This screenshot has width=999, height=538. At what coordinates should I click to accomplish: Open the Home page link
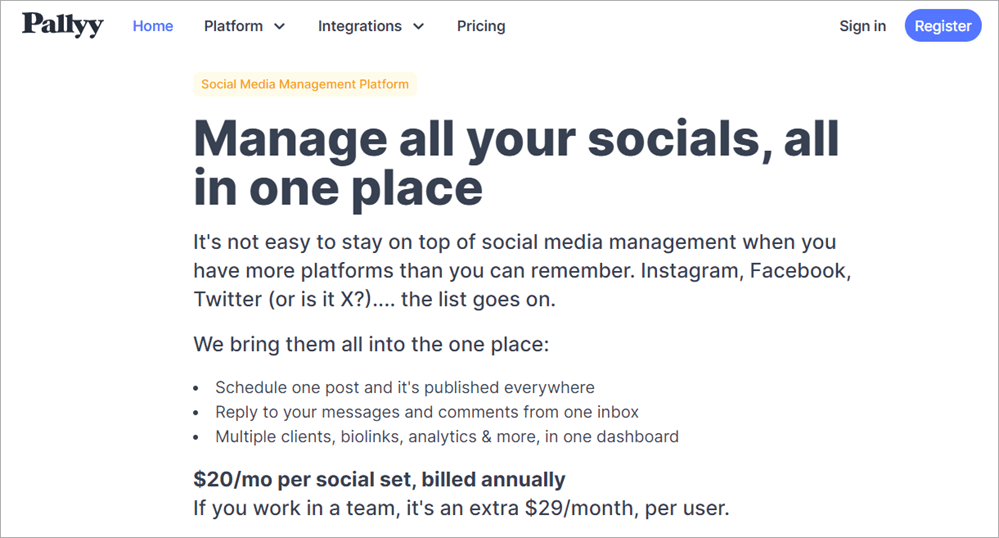(153, 26)
